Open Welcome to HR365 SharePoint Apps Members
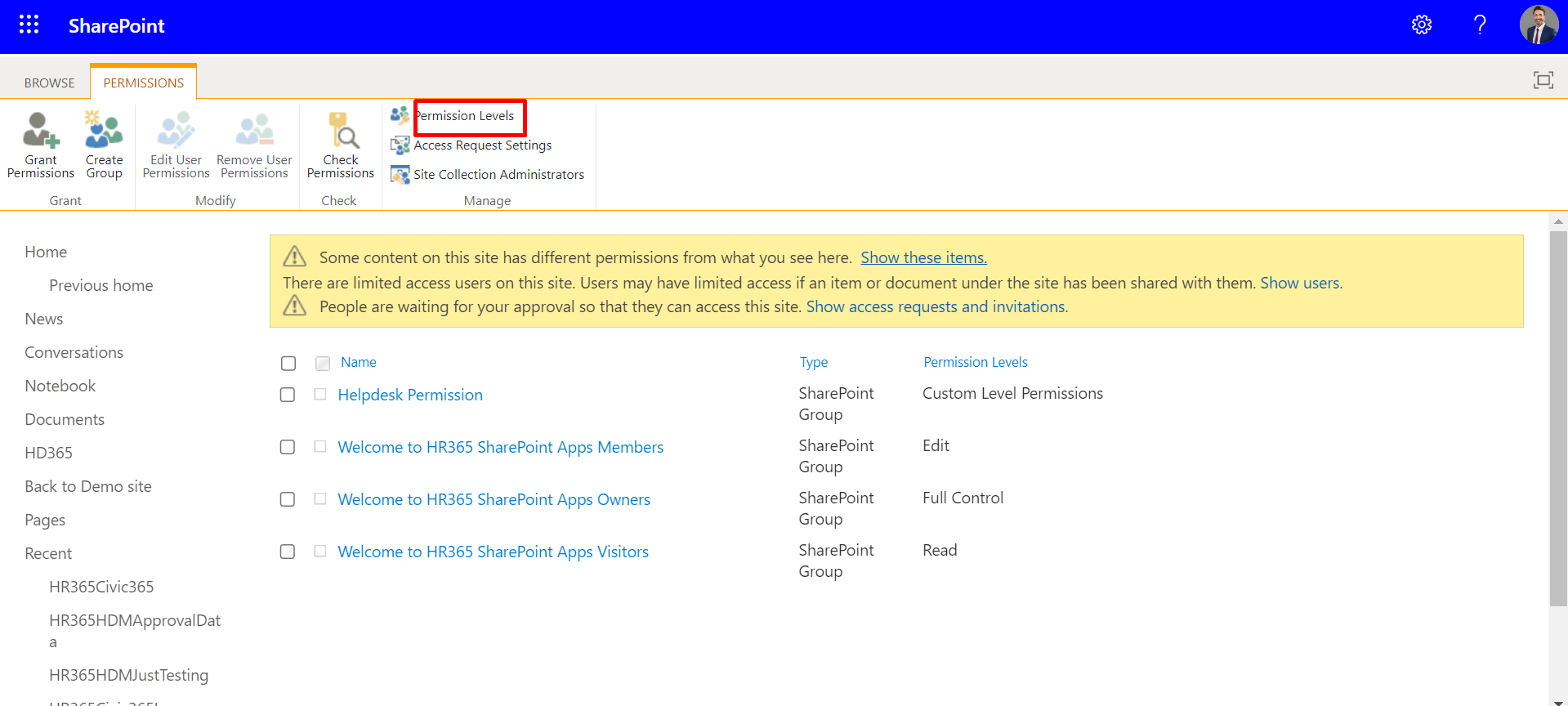 coord(501,447)
